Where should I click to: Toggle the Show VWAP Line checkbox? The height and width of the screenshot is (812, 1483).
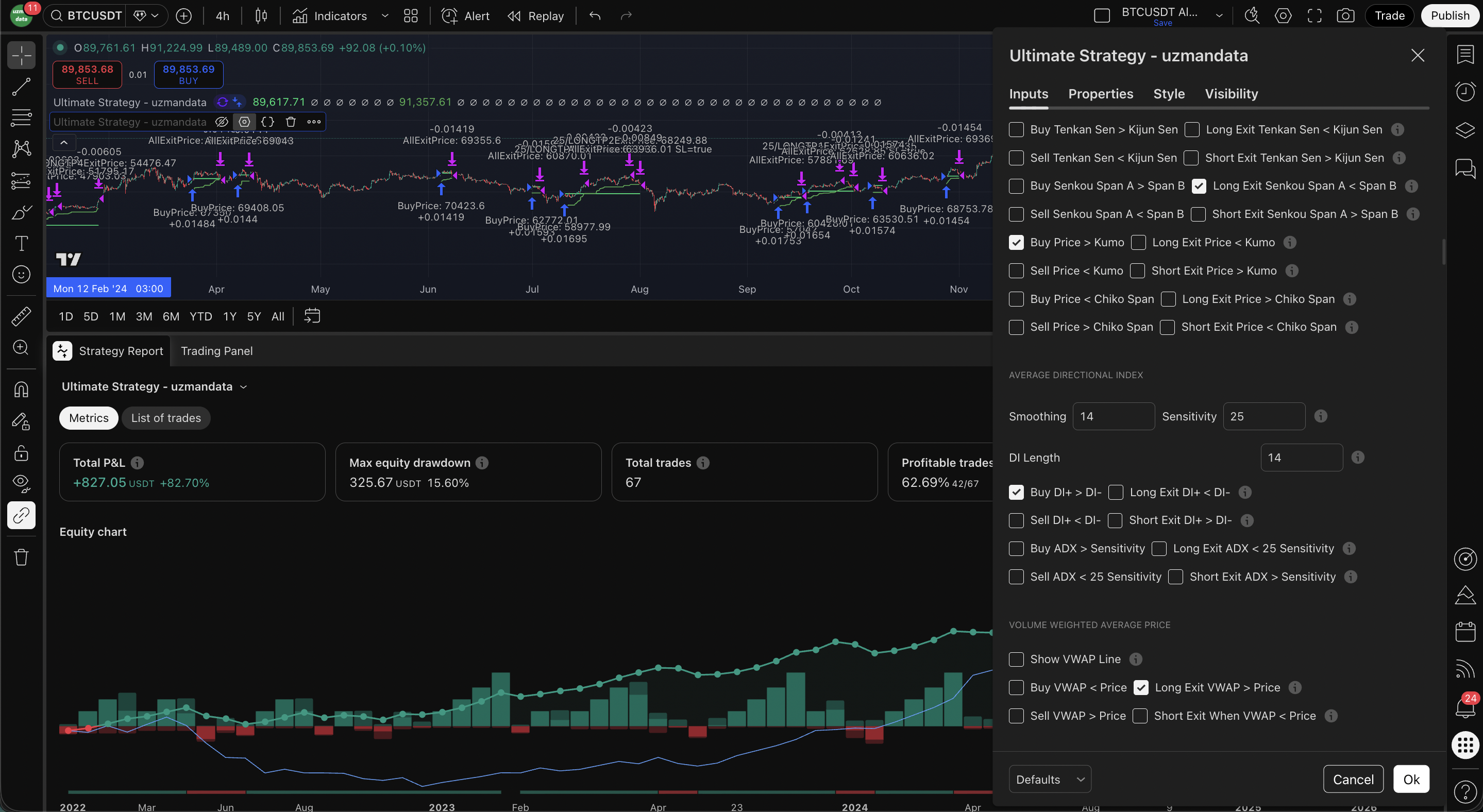pyautogui.click(x=1016, y=659)
